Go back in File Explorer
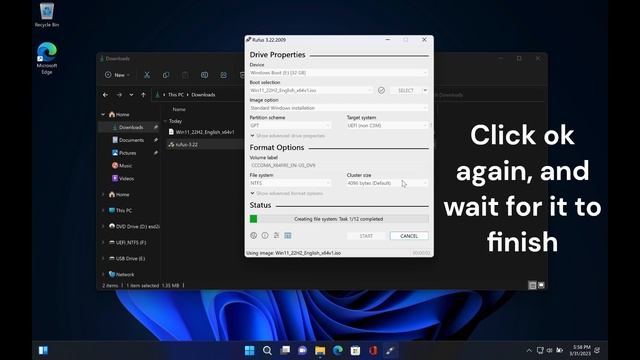640x360 pixels. pyautogui.click(x=106, y=95)
